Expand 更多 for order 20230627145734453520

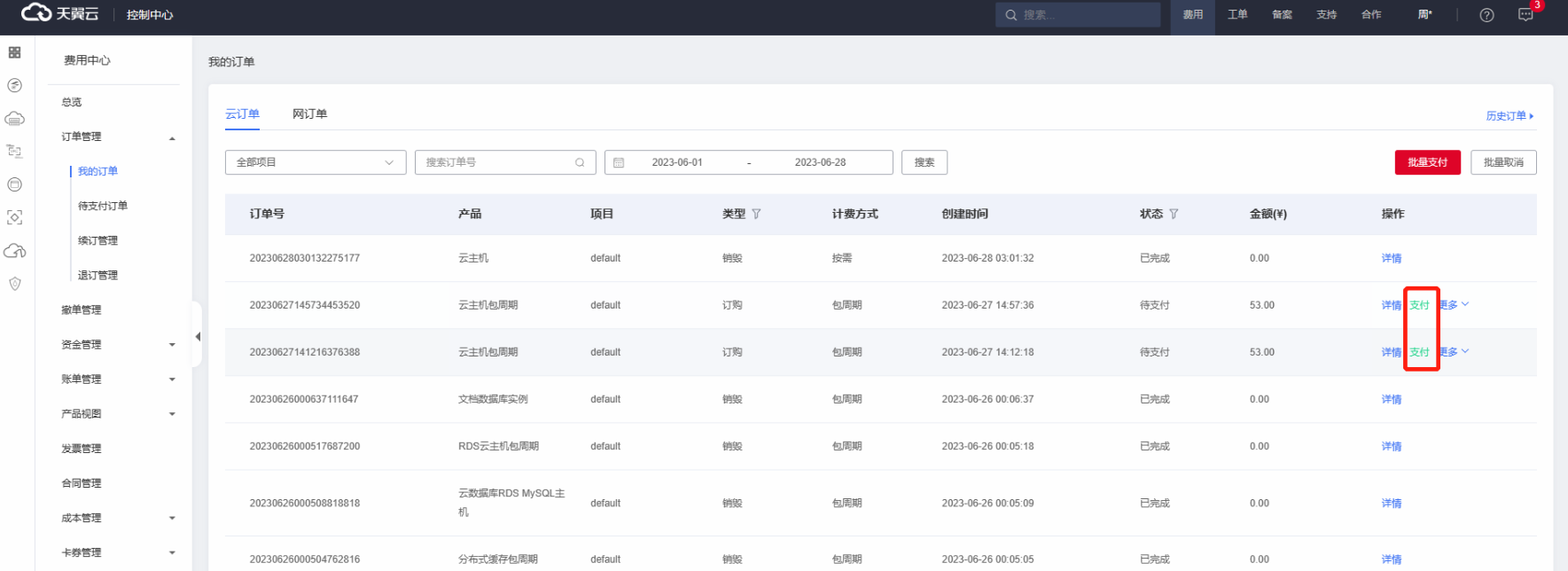tap(1454, 304)
